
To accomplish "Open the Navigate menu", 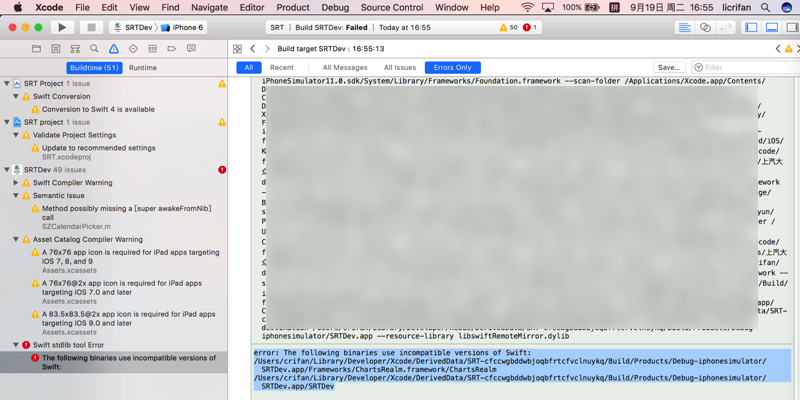I will [210, 7].
